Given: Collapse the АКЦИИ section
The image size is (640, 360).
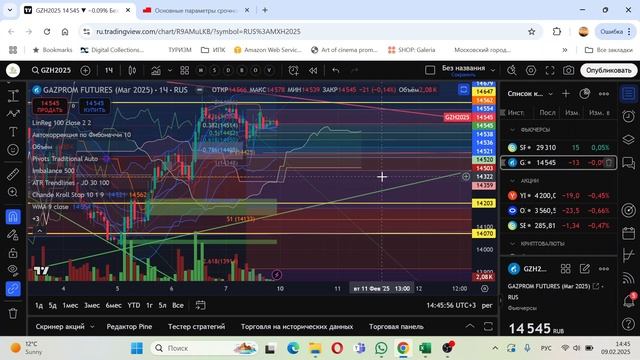Looking at the screenshot, I should pos(512,180).
